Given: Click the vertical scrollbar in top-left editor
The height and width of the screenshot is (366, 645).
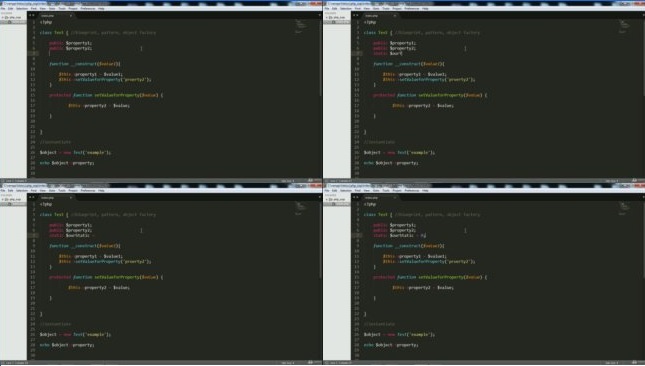Looking at the screenshot, I should pyautogui.click(x=320, y=98).
